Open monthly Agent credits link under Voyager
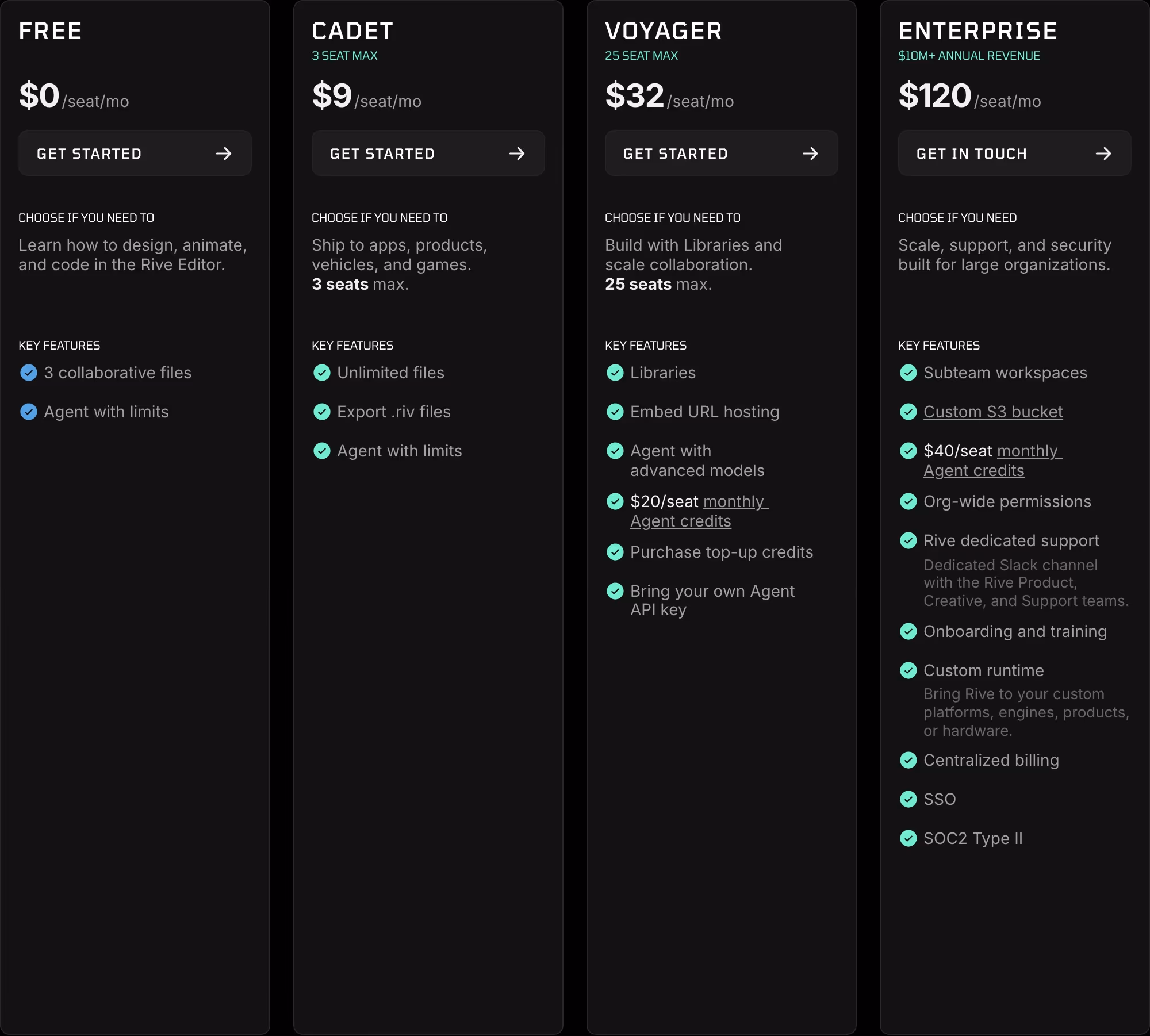The height and width of the screenshot is (1036, 1150). pyautogui.click(x=699, y=511)
